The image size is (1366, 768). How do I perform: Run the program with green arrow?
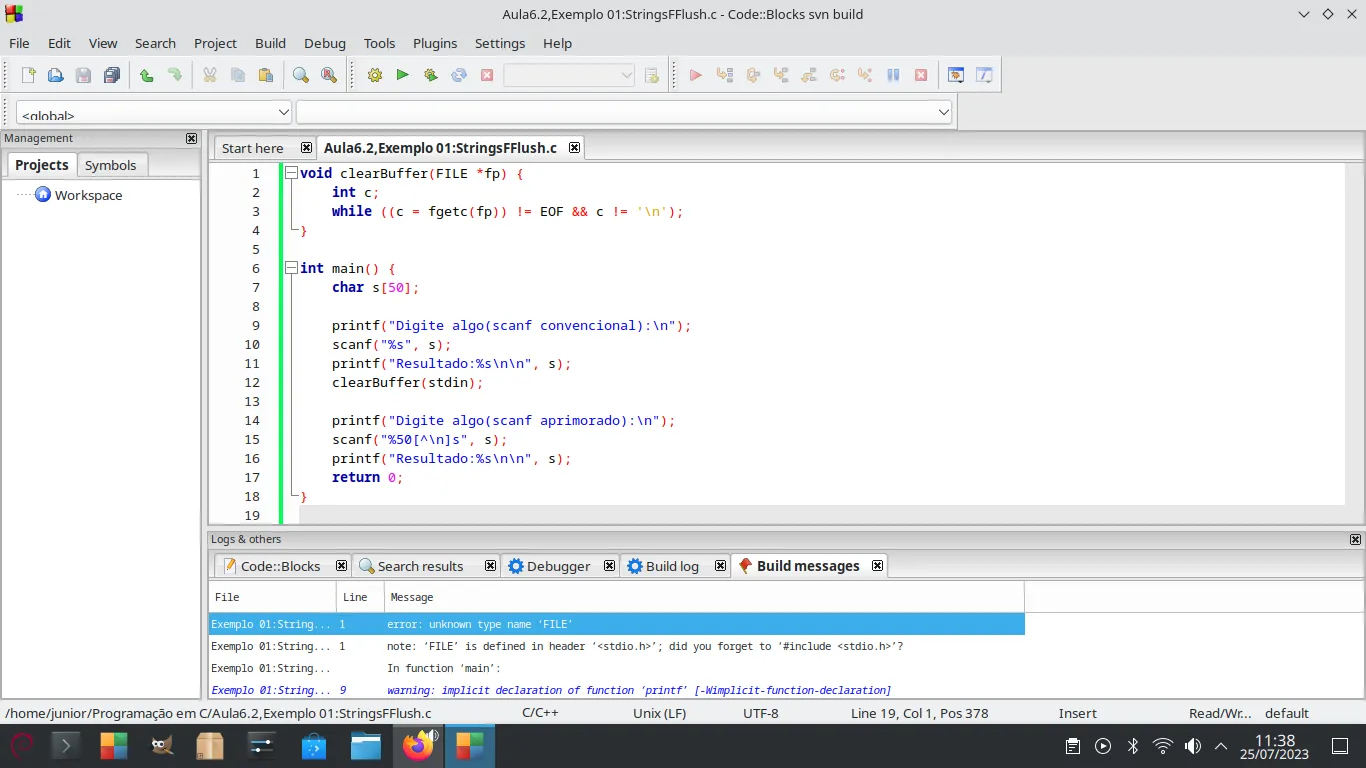click(402, 75)
